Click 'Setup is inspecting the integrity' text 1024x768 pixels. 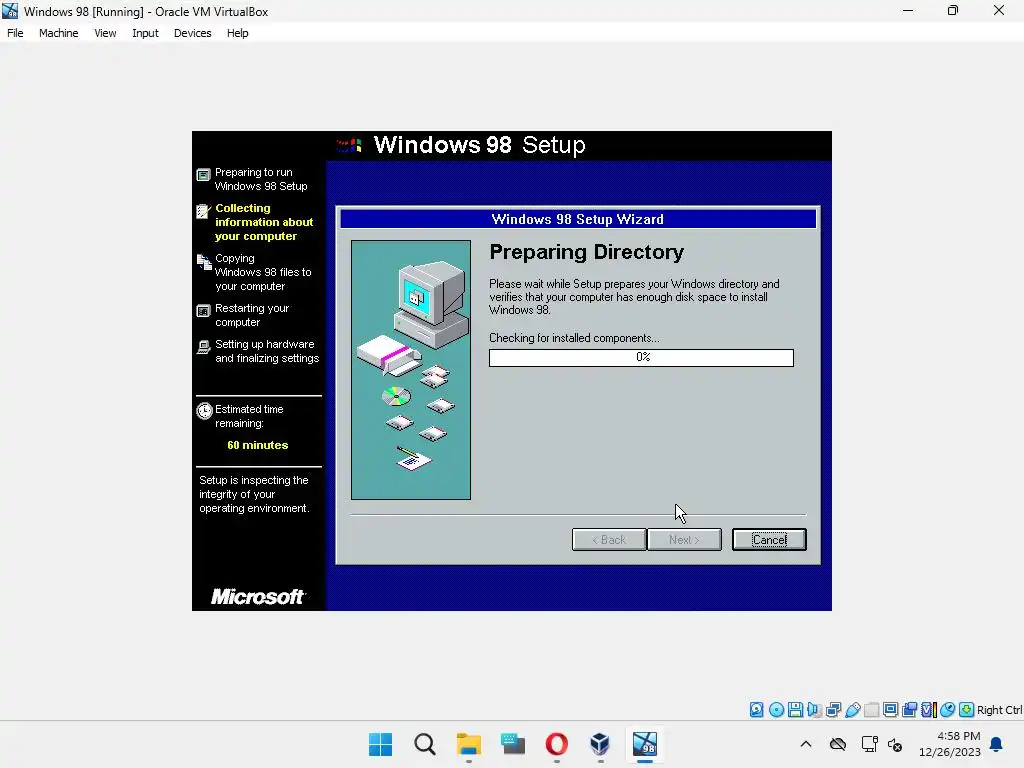[254, 494]
